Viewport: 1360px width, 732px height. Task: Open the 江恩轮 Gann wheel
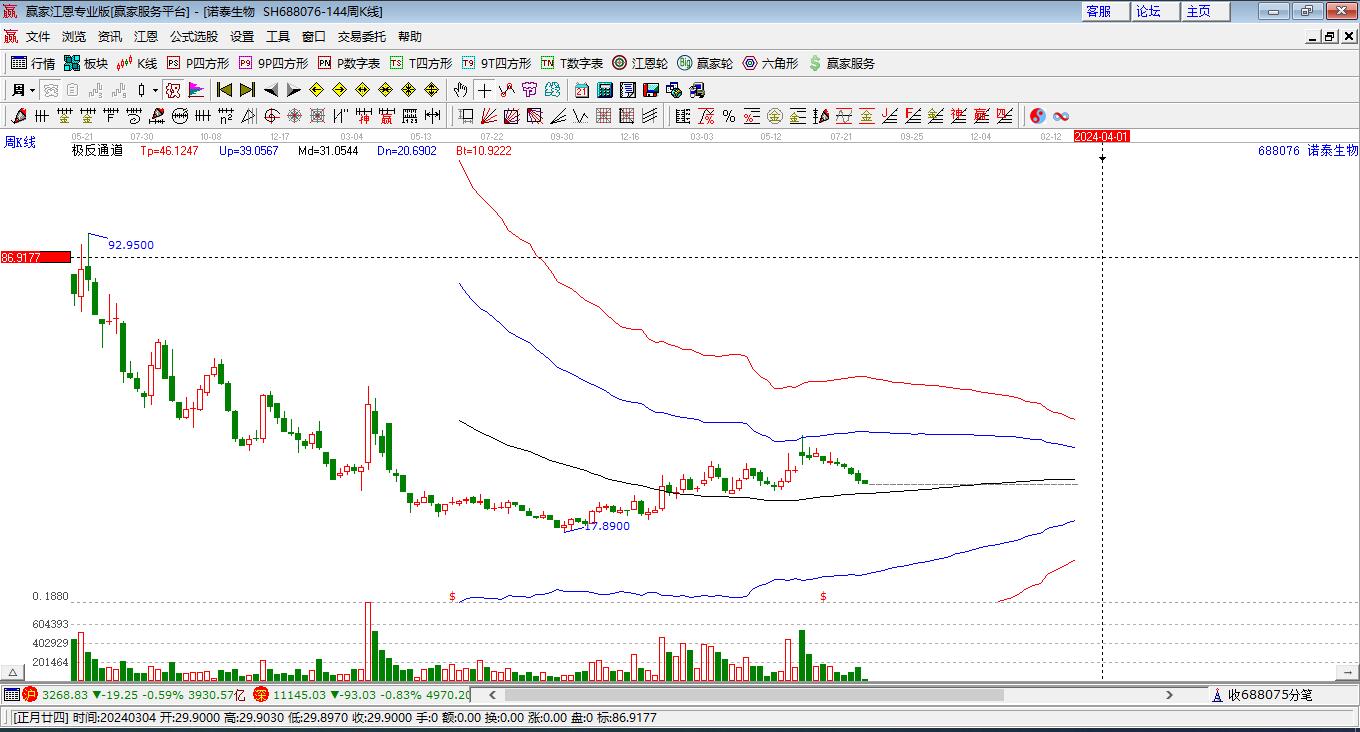[x=640, y=63]
